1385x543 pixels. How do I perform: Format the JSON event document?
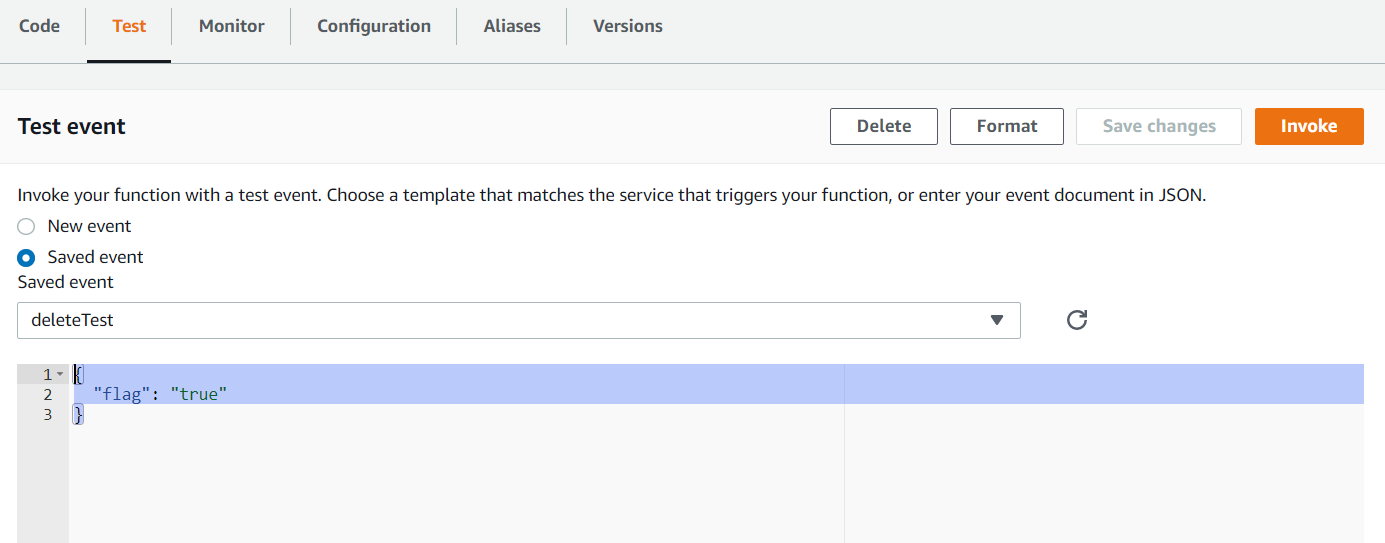[1007, 126]
